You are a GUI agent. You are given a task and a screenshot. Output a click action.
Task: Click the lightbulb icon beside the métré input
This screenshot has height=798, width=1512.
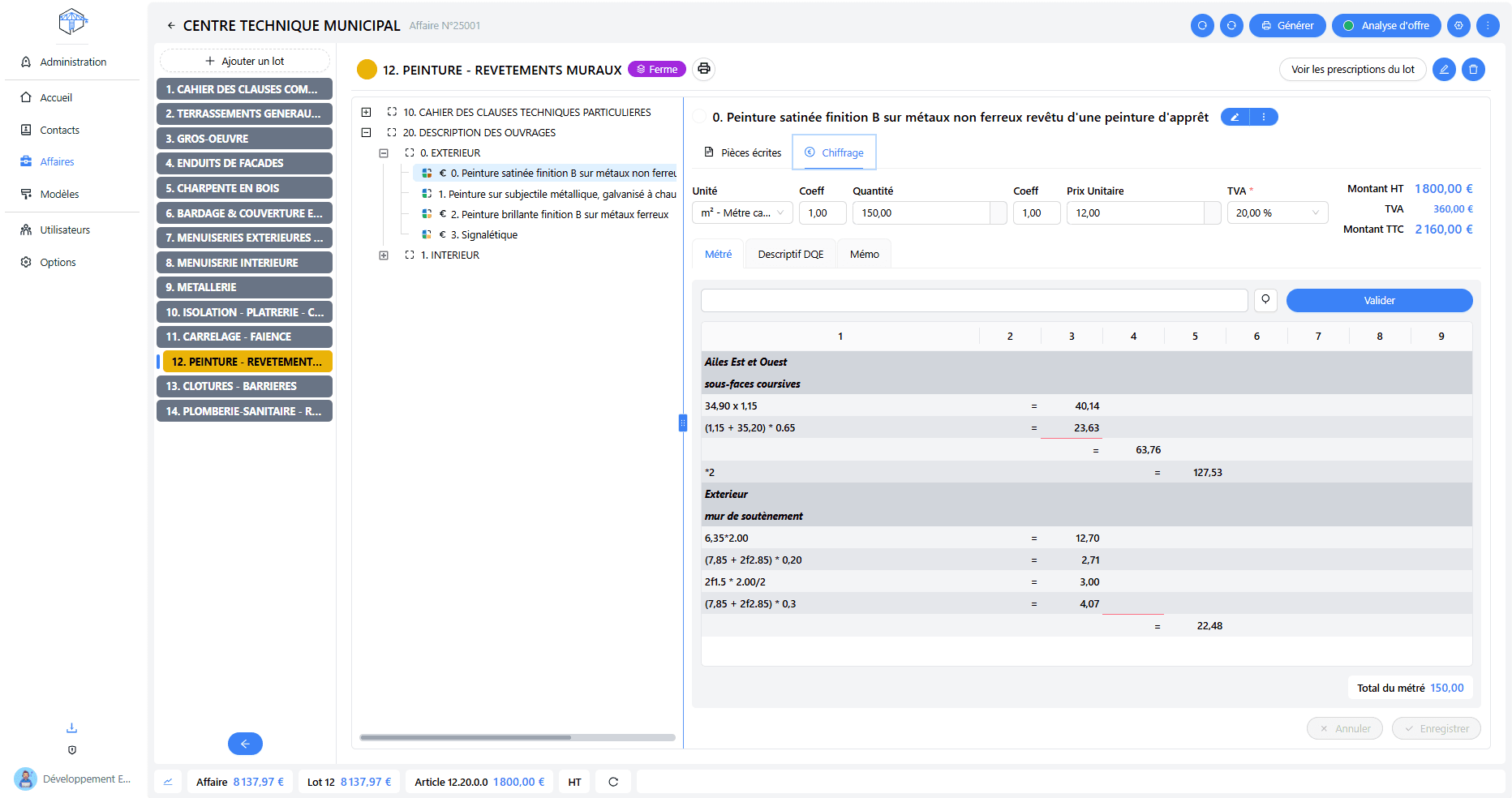pyautogui.click(x=1265, y=300)
